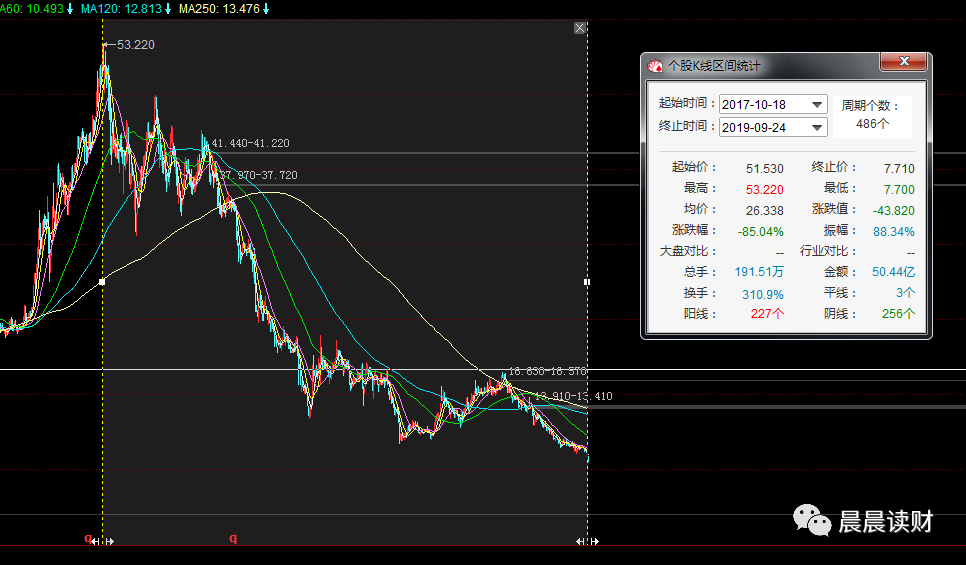
Task: Click the 行业对比 label
Action: [828, 251]
